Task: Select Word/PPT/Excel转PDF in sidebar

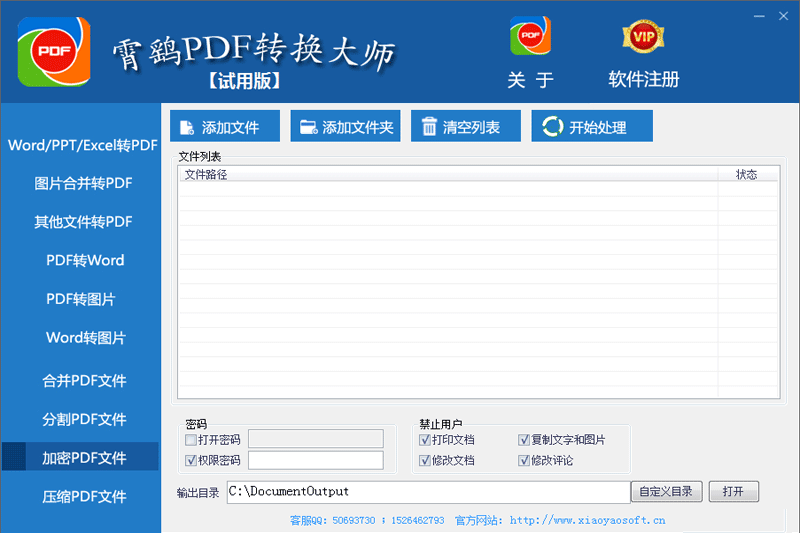Action: coord(82,145)
